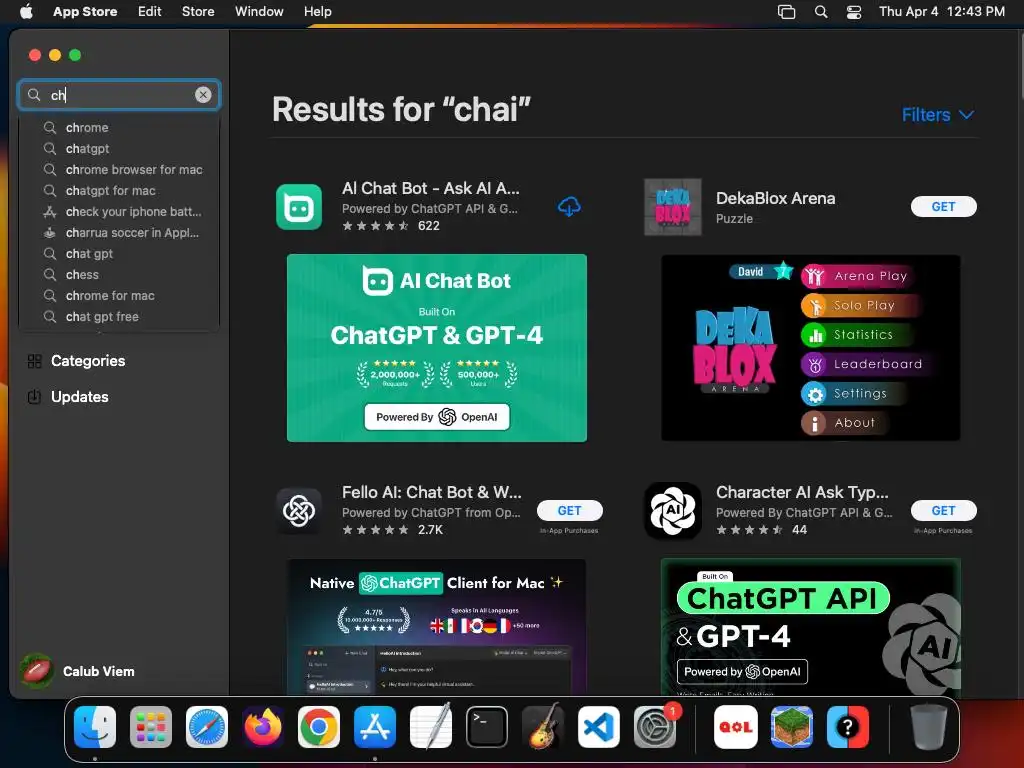Launch Visual Studio Code from the Dock
Image resolution: width=1024 pixels, height=768 pixels.
click(599, 727)
